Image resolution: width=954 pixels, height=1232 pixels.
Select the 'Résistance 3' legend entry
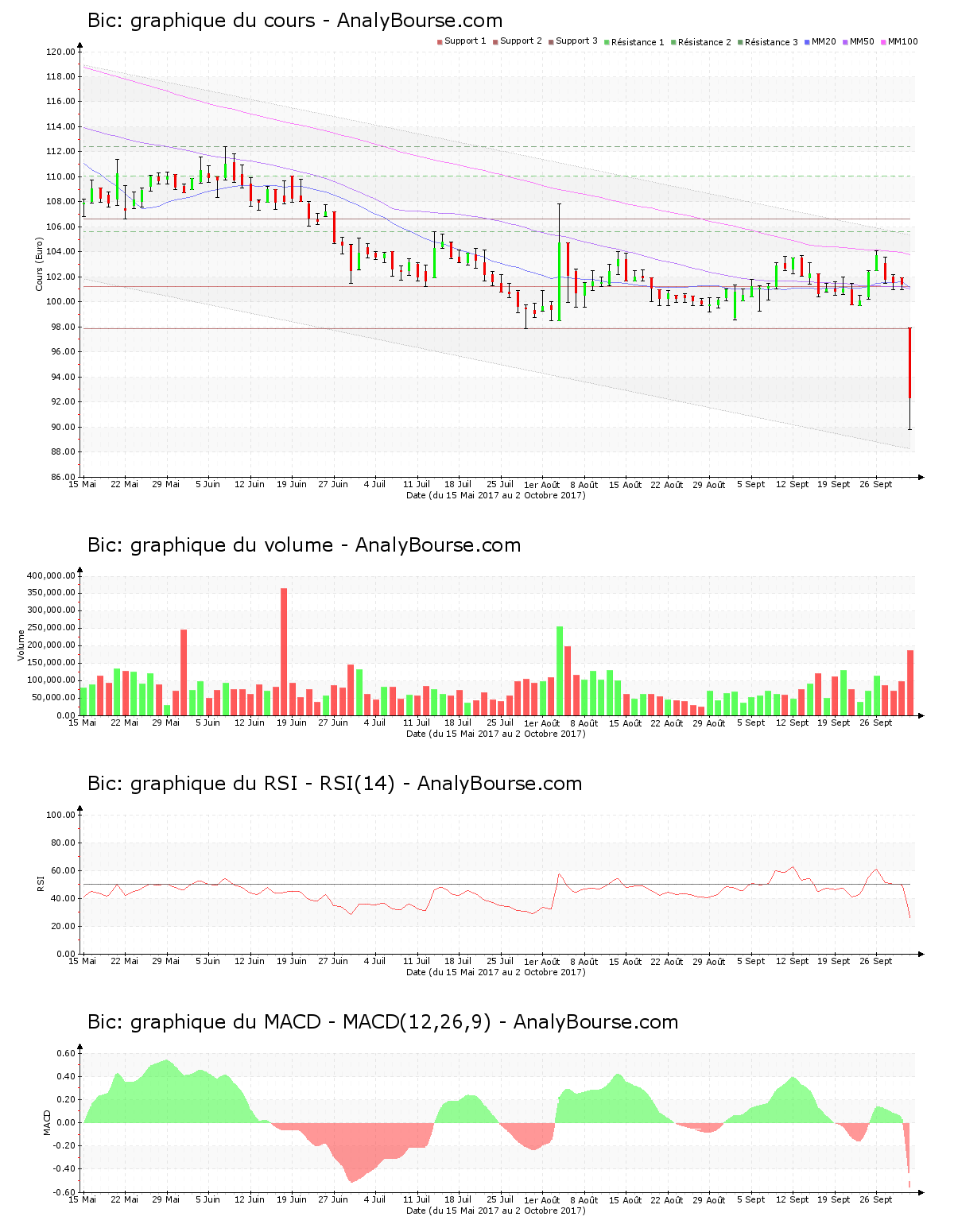(767, 42)
